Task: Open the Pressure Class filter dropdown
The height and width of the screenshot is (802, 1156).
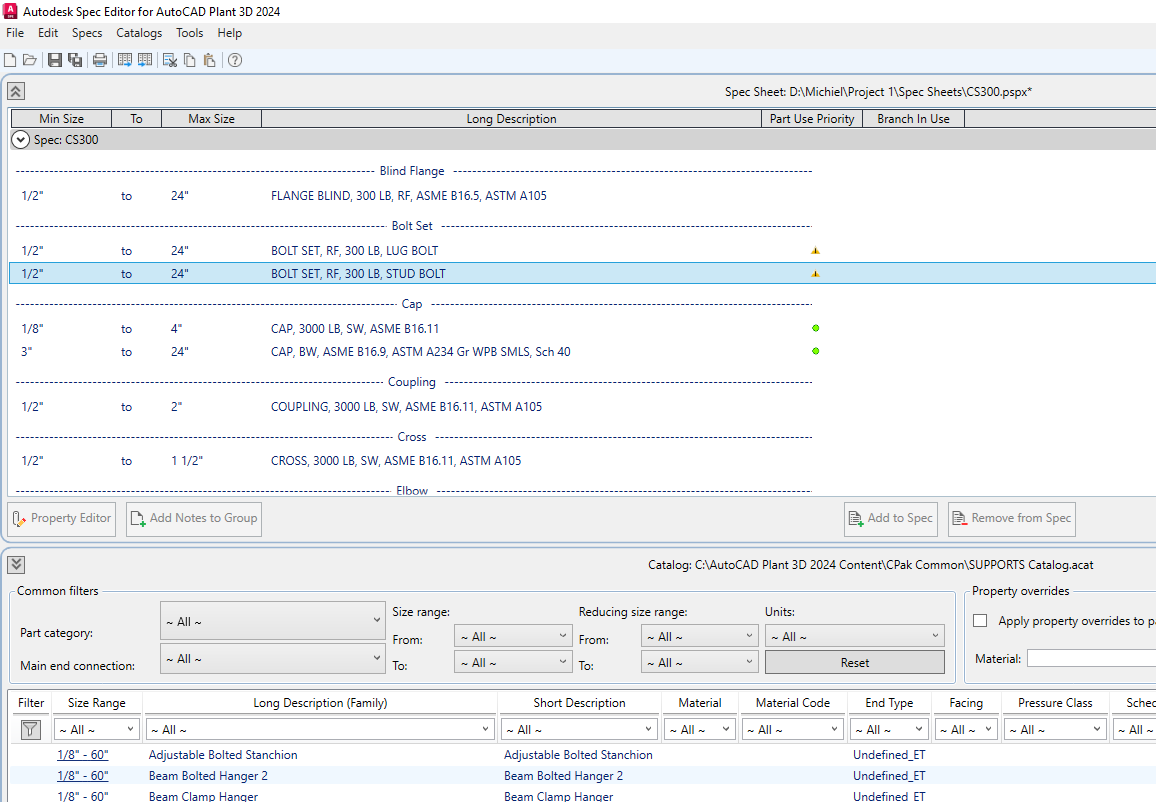Action: click(x=1054, y=730)
